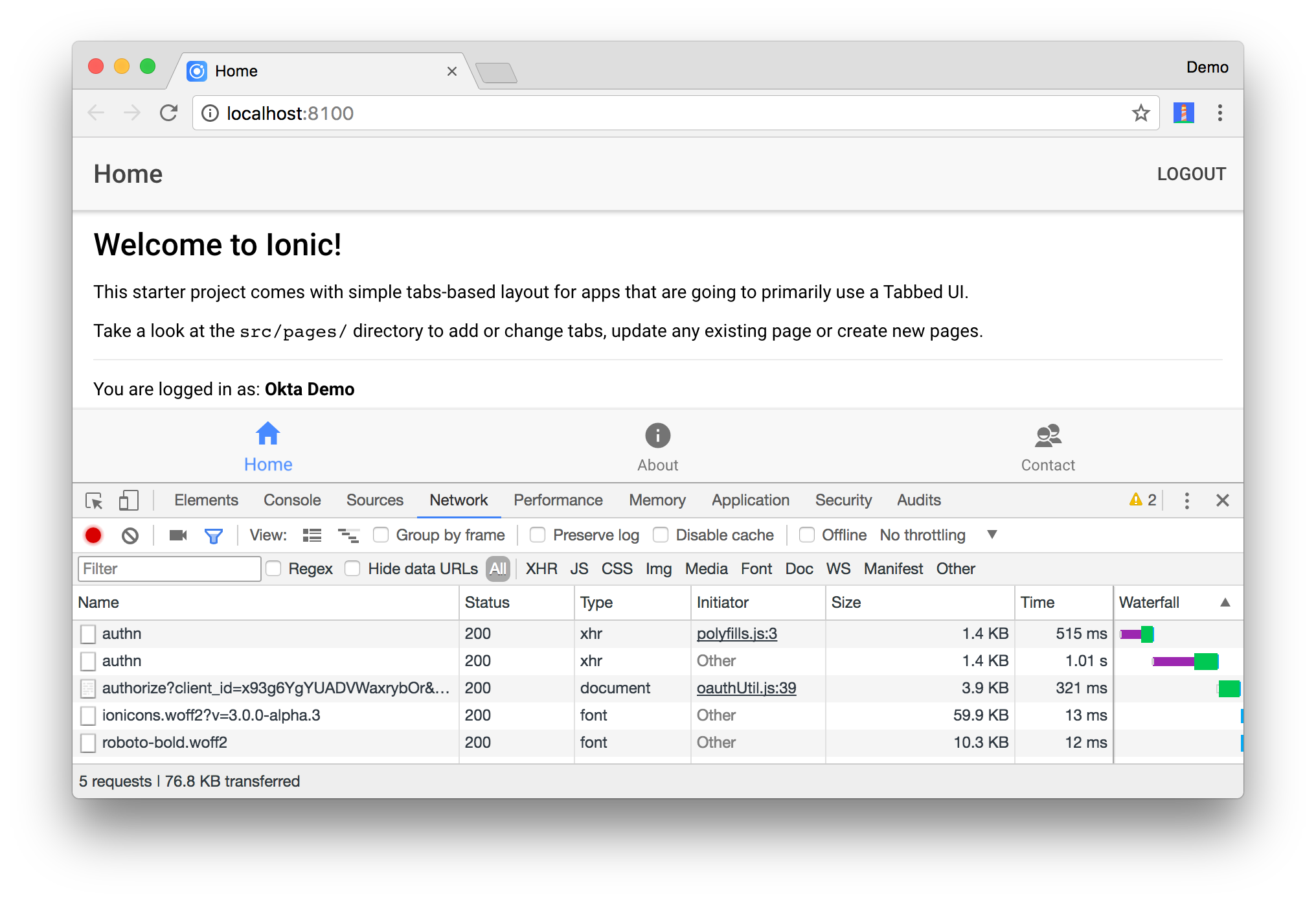Check the Disable cache option
Image resolution: width=1316 pixels, height=902 pixels.
pos(661,535)
